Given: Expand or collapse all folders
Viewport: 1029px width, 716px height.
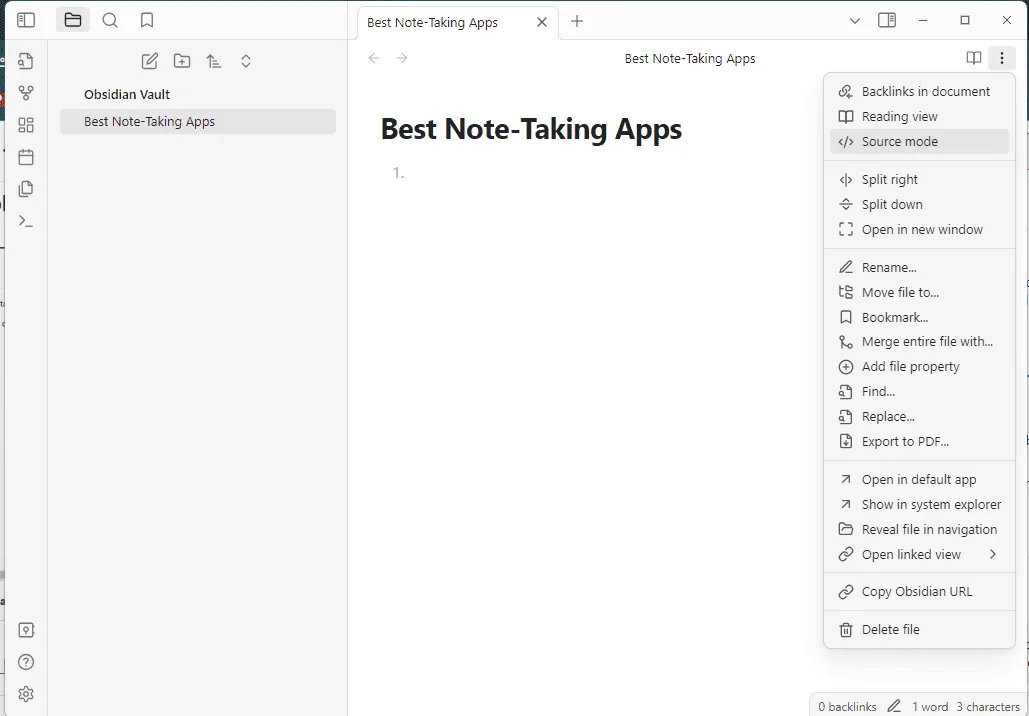Looking at the screenshot, I should pos(246,61).
